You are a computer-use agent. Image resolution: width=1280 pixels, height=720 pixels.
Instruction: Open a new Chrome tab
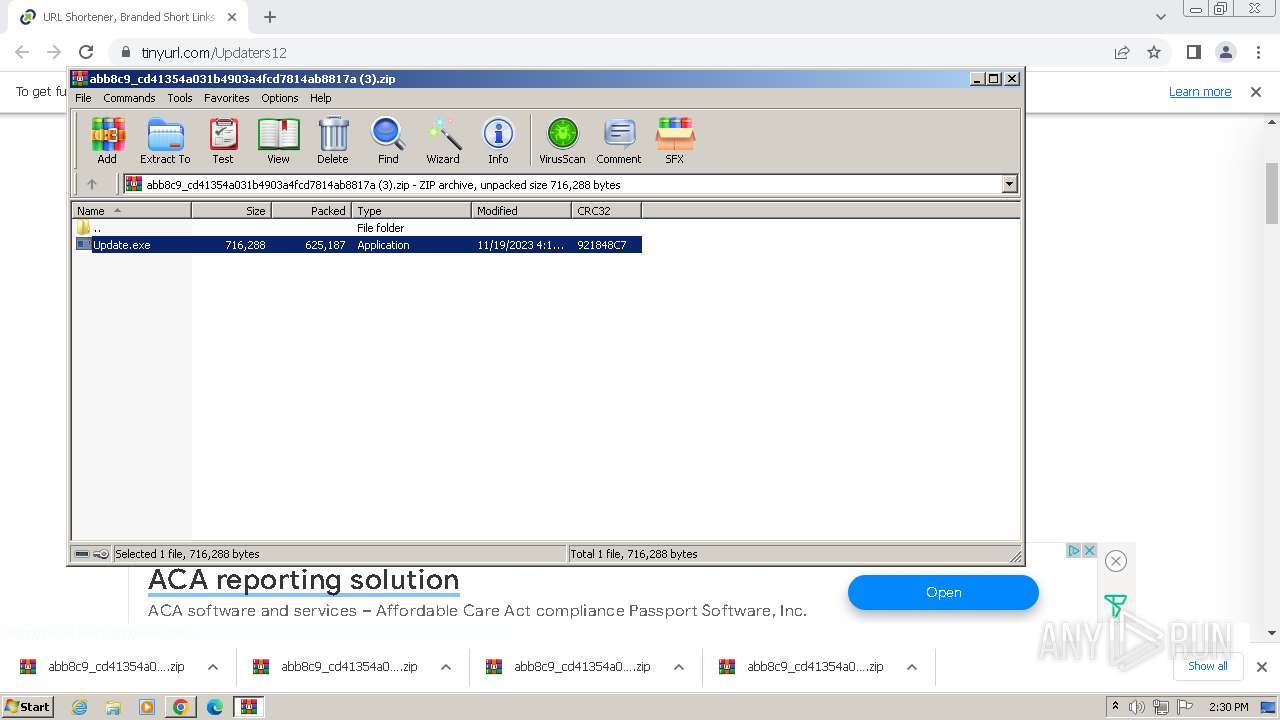(x=270, y=17)
